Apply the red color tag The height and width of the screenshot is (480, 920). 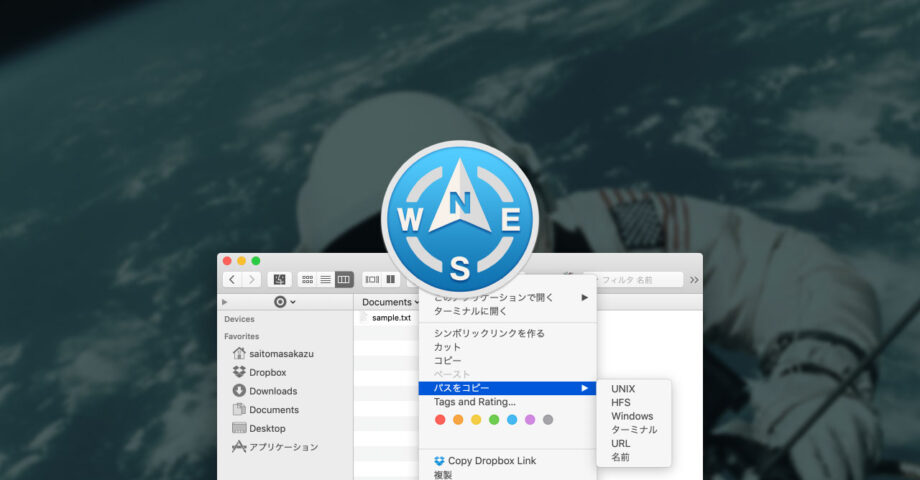click(x=440, y=420)
